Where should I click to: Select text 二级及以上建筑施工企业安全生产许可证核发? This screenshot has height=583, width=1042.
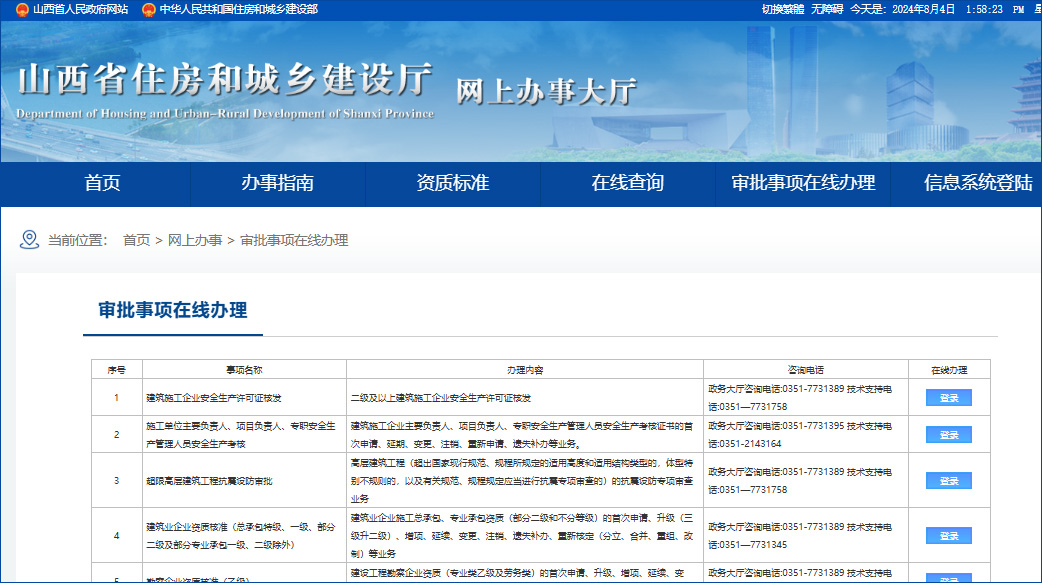(441, 398)
